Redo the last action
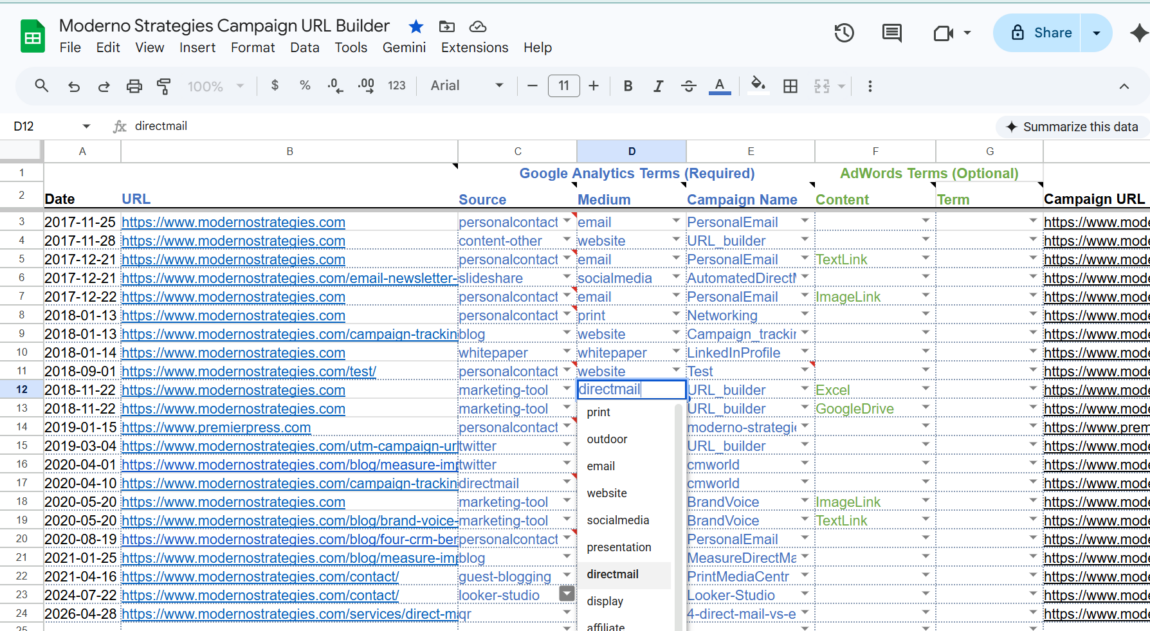Image resolution: width=1150 pixels, height=631 pixels. pyautogui.click(x=103, y=87)
